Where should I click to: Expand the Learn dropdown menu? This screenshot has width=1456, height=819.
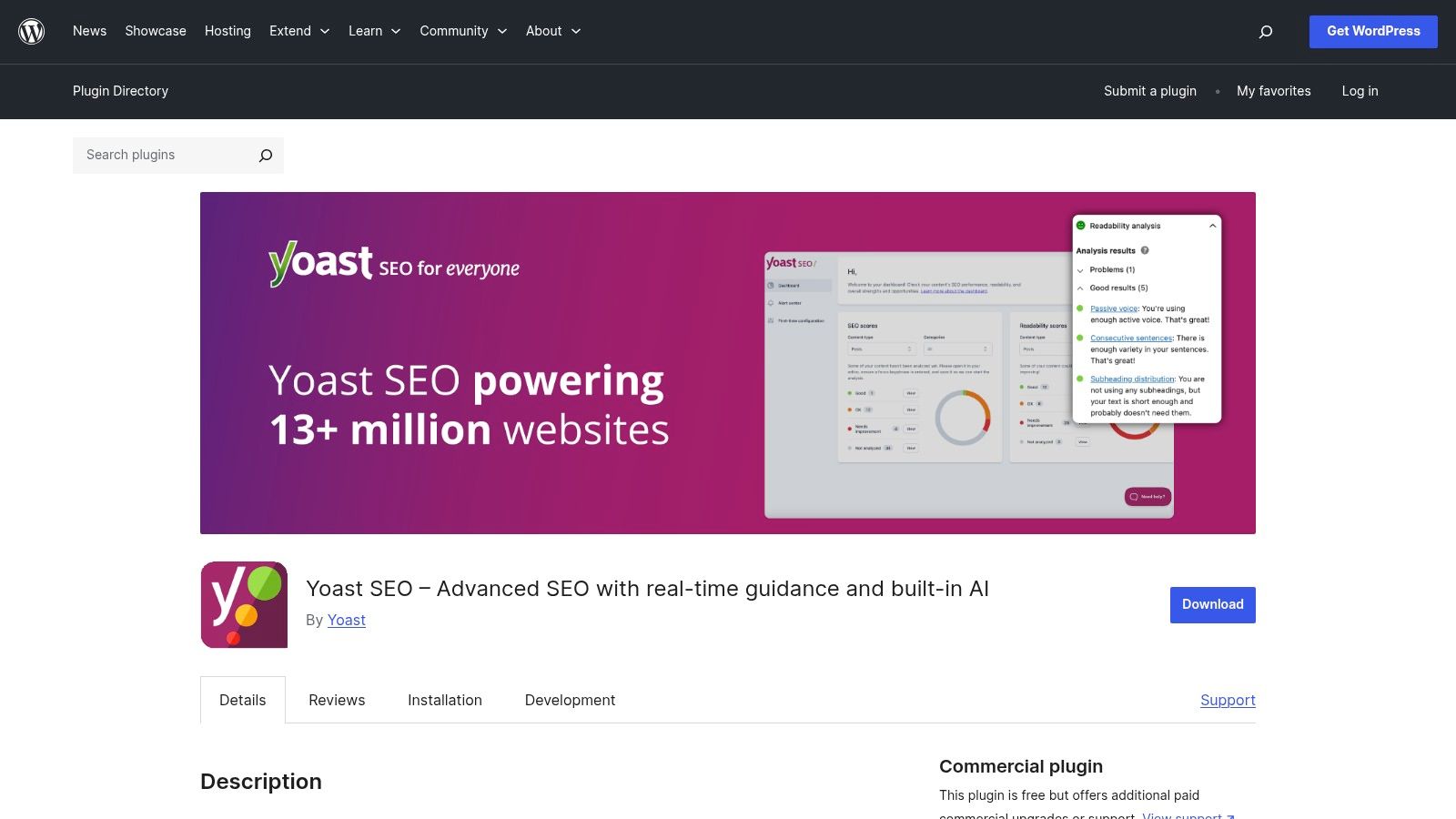373,31
